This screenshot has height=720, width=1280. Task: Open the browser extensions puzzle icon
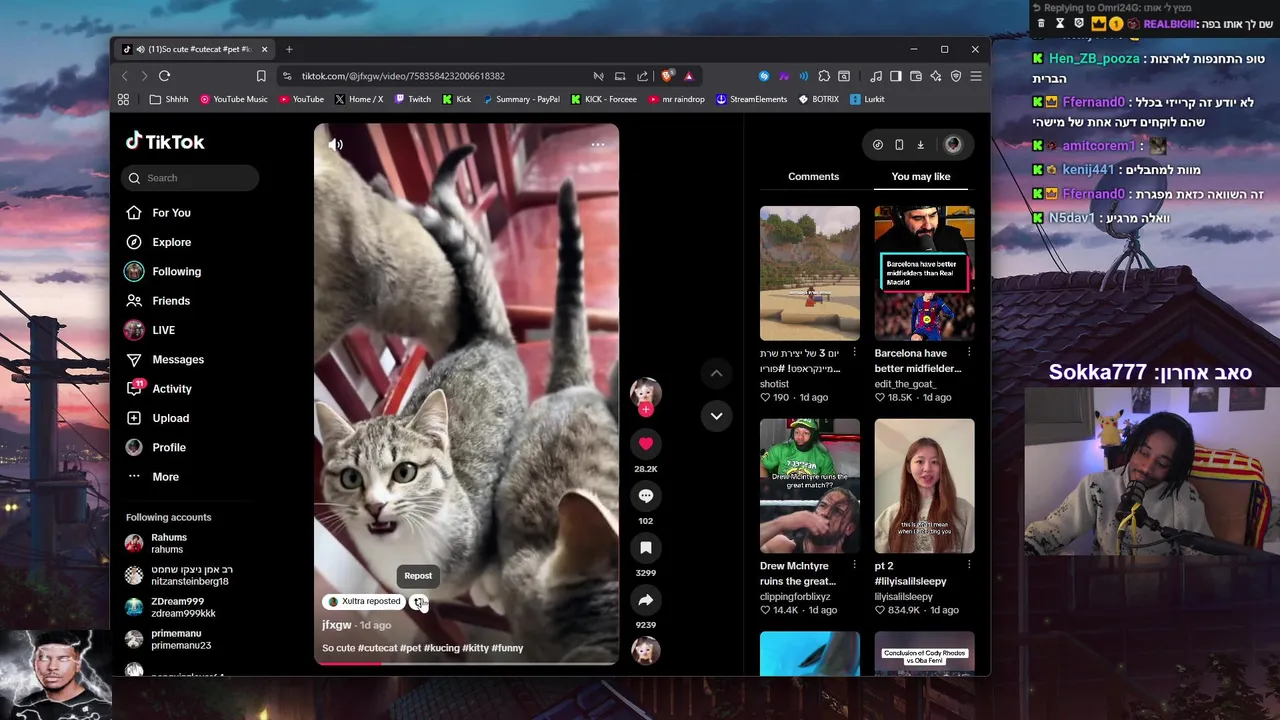824,76
